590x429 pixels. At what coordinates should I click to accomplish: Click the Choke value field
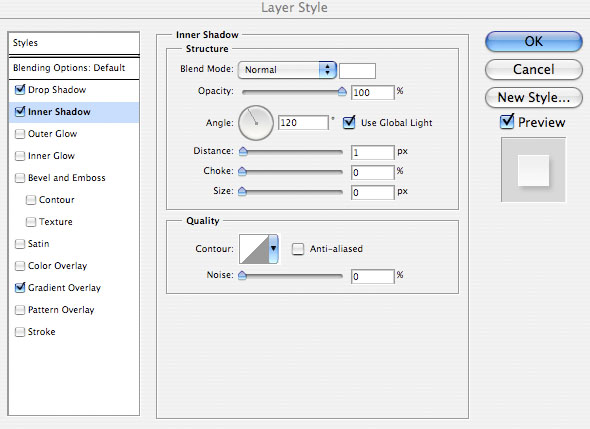[x=373, y=173]
